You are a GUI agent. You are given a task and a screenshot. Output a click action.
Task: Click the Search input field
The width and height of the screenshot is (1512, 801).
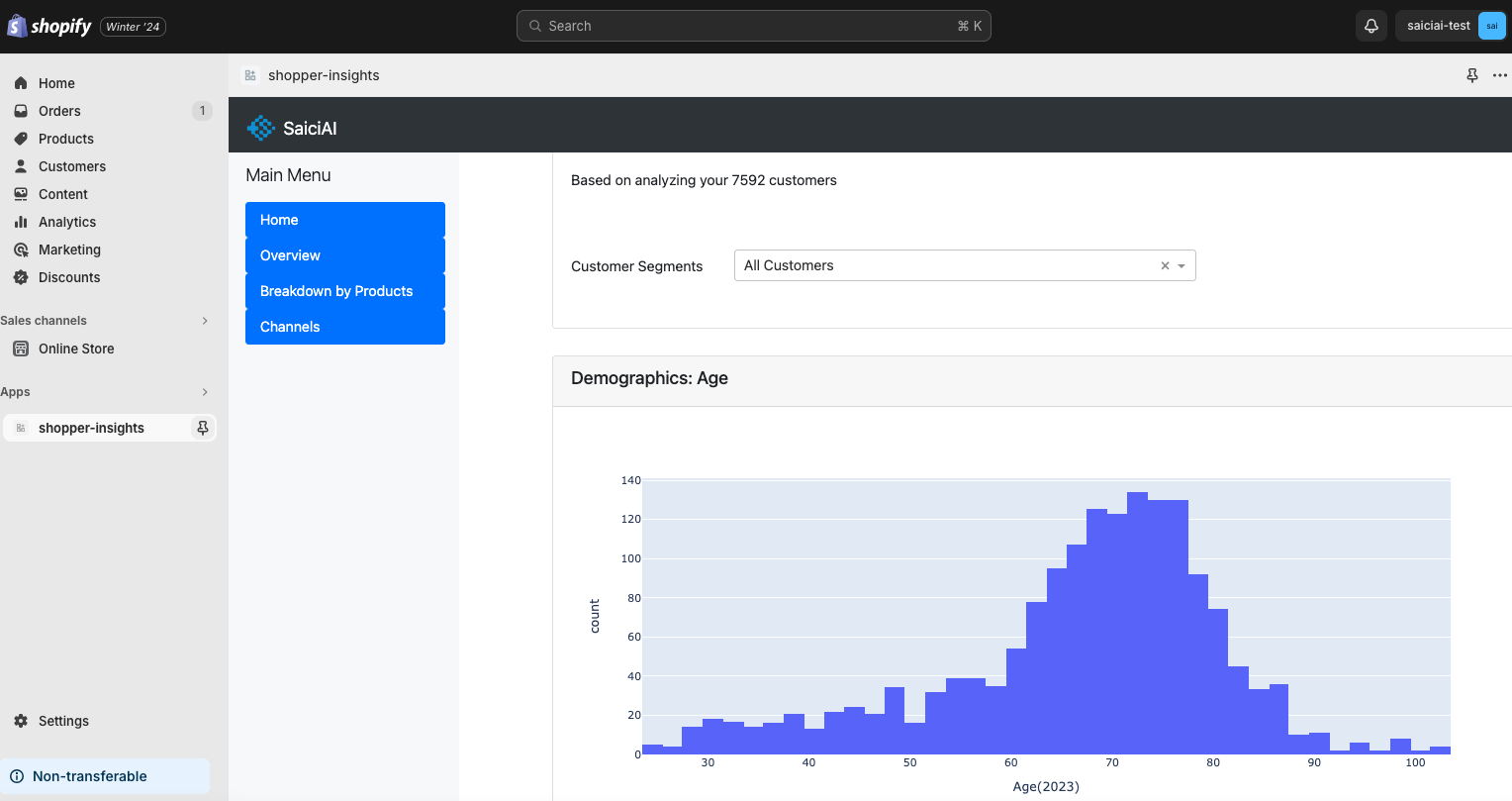(x=753, y=26)
